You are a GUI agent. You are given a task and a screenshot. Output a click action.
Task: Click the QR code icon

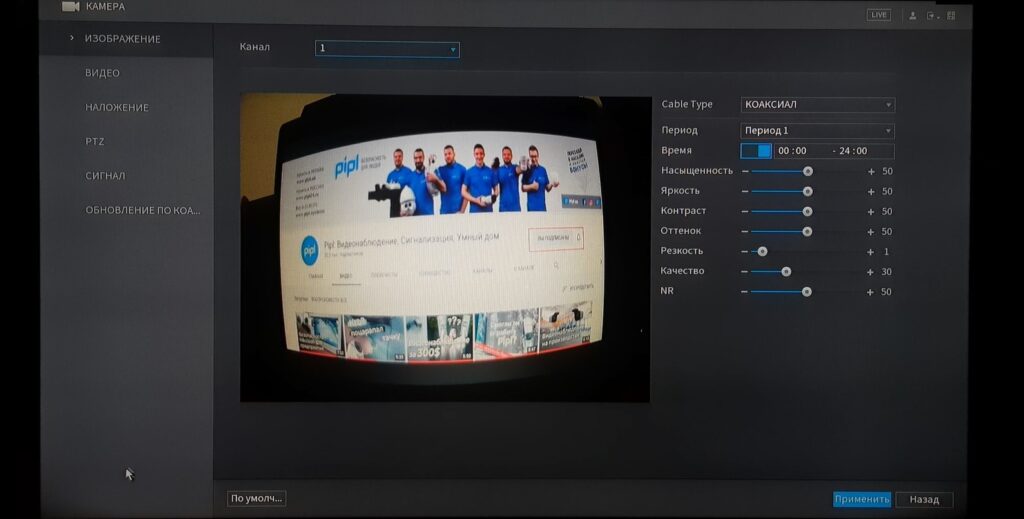pos(952,16)
